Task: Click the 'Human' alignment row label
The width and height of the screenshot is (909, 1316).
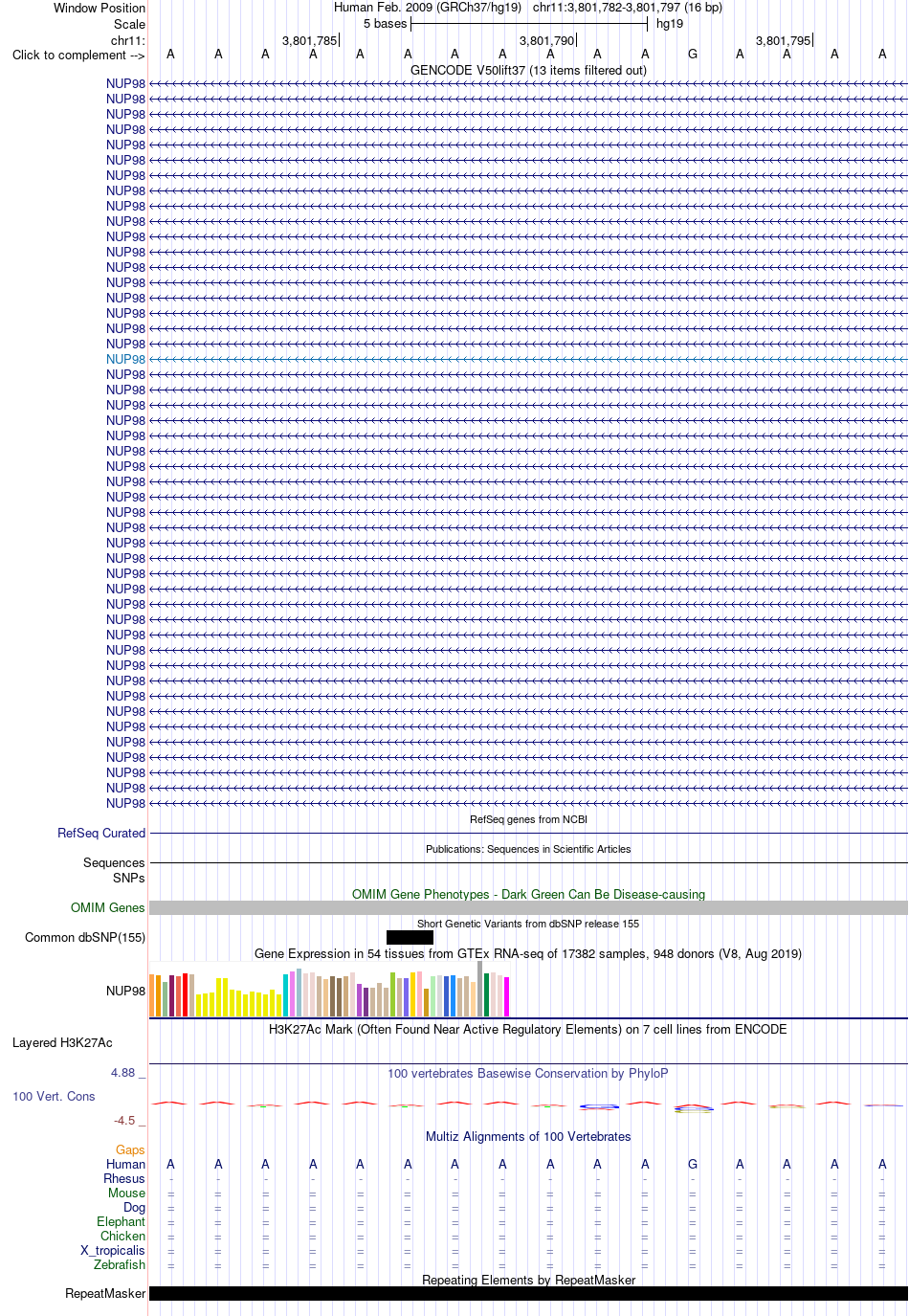Action: tap(125, 1164)
